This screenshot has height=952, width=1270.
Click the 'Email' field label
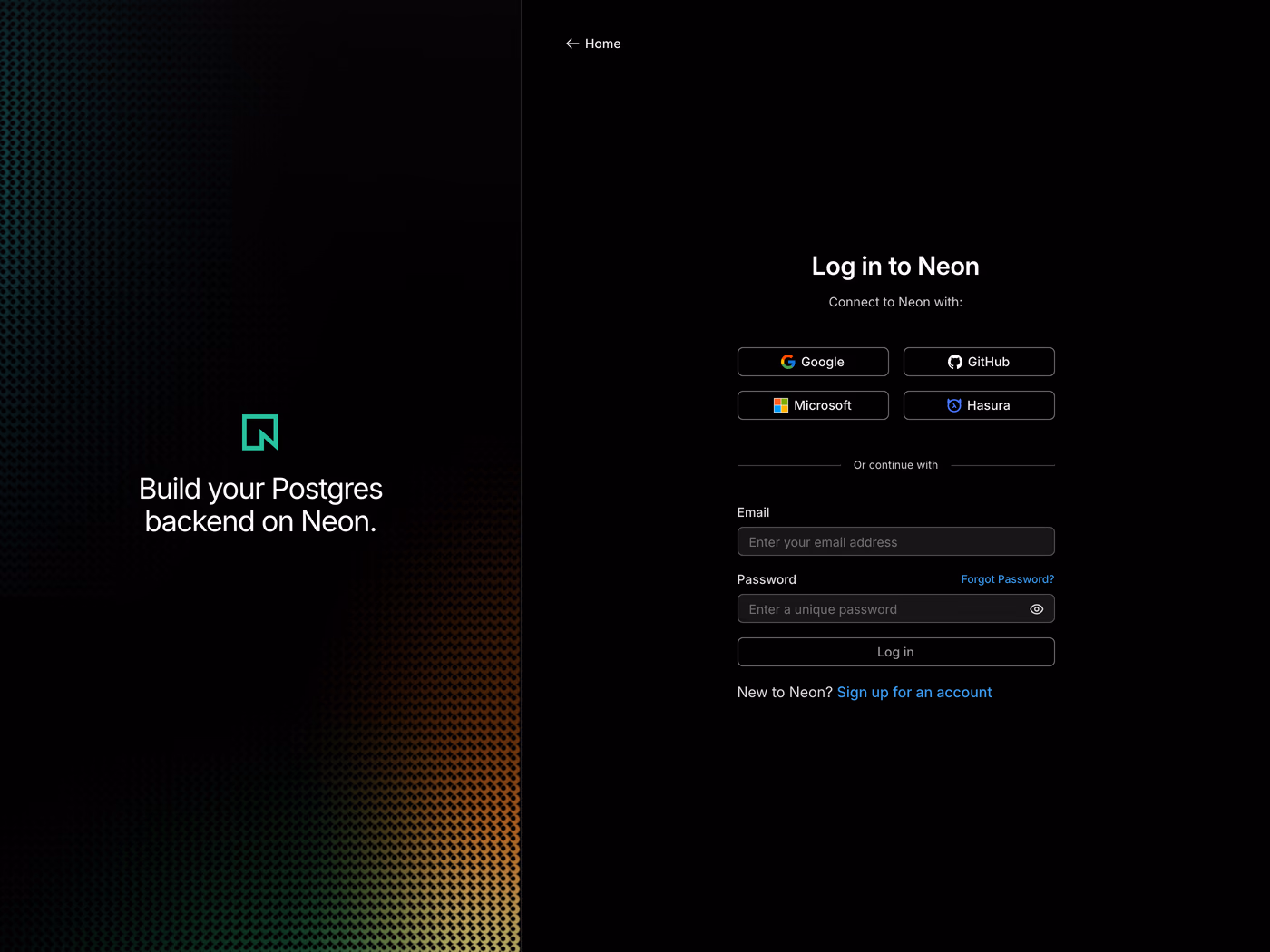pos(753,512)
